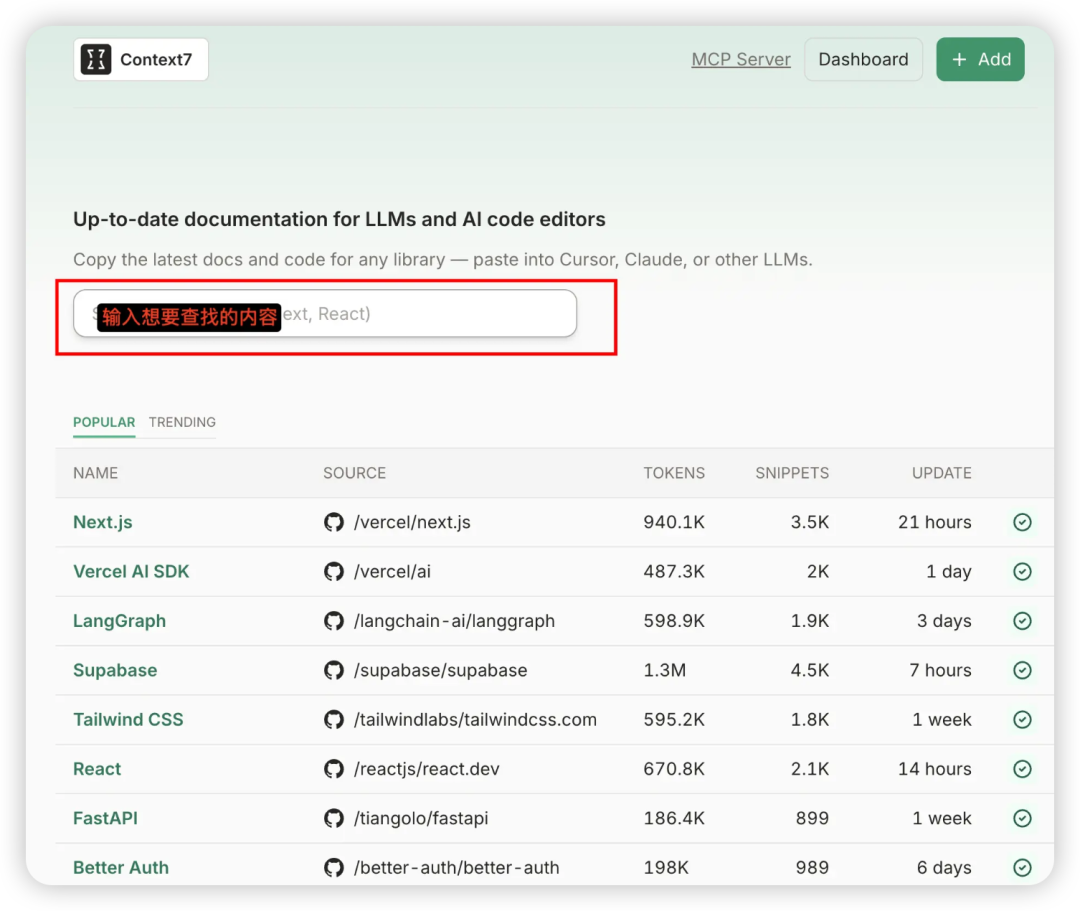Switch to the TRENDING tab
This screenshot has height=911, width=1080.
pos(182,422)
